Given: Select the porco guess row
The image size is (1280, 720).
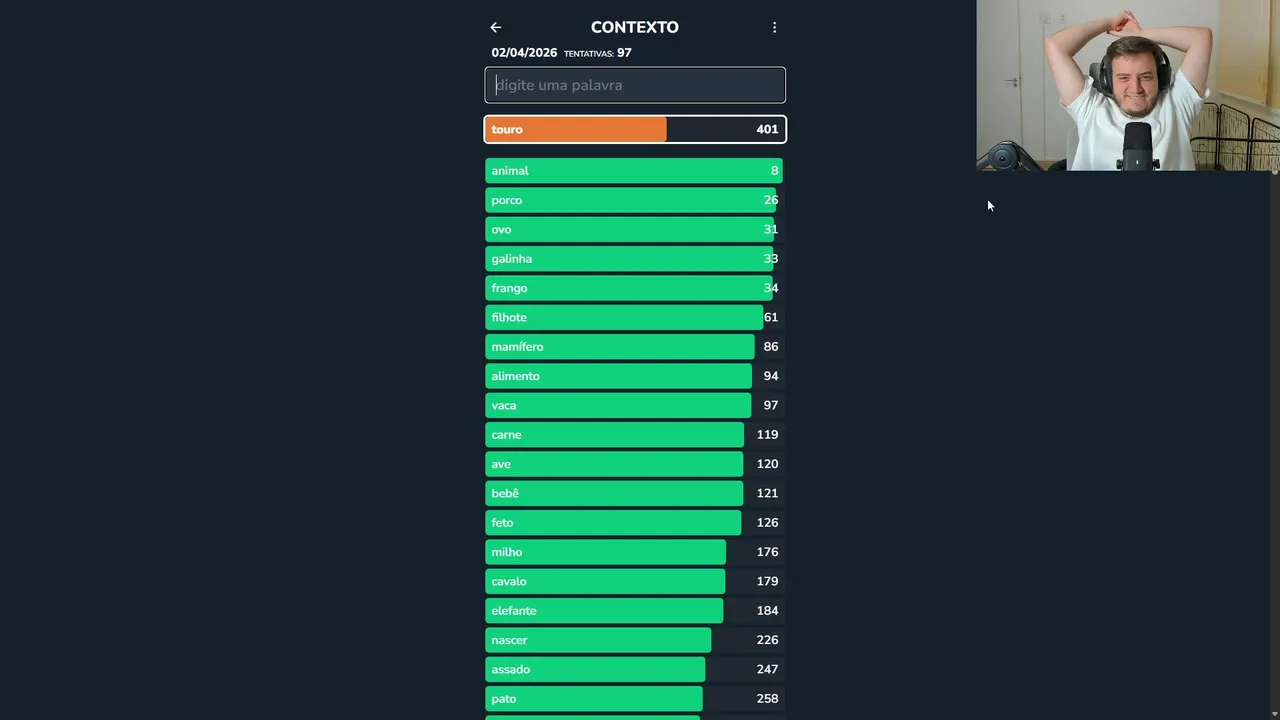Looking at the screenshot, I should 635,200.
